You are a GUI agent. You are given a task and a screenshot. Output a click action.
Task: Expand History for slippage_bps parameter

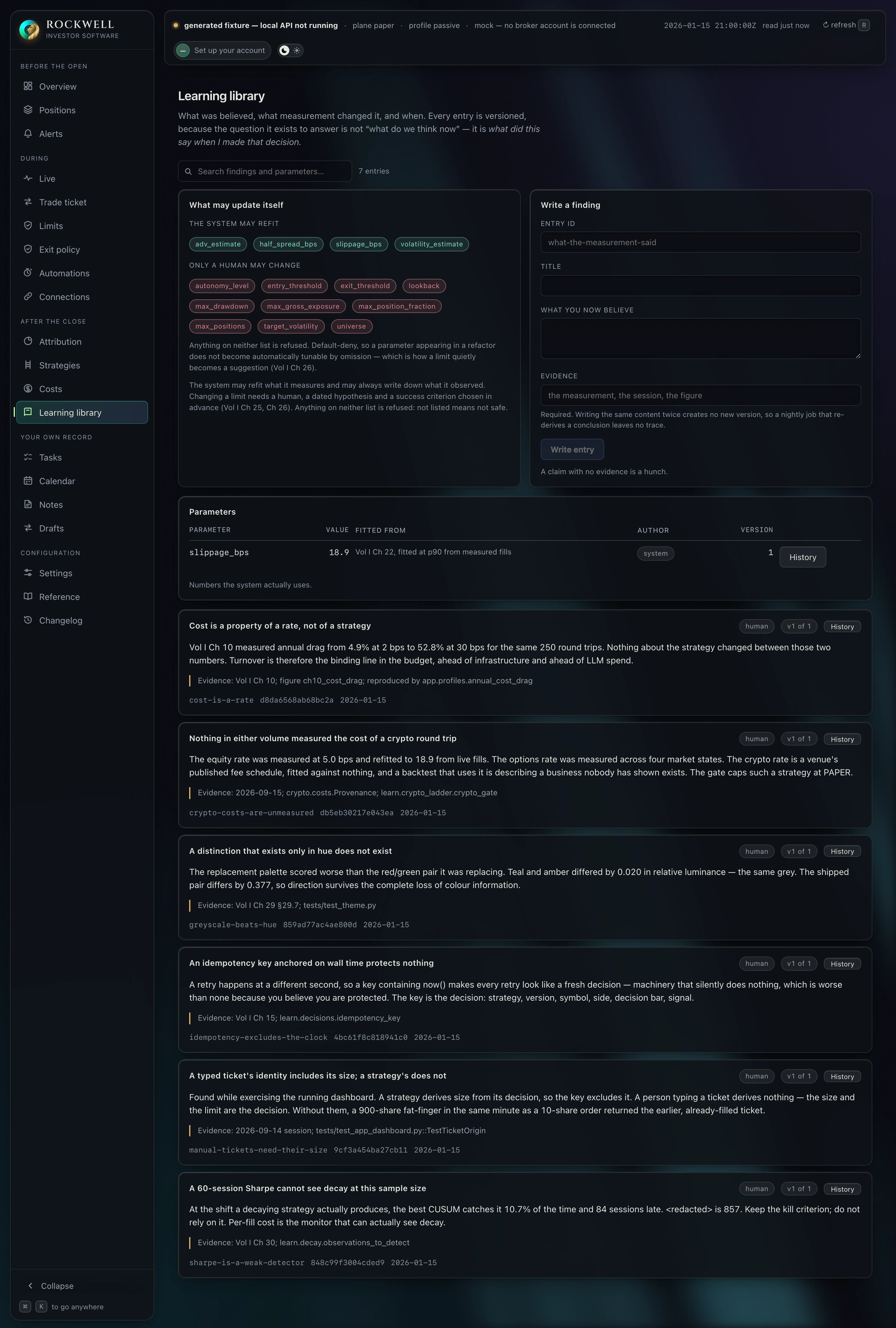click(x=802, y=557)
